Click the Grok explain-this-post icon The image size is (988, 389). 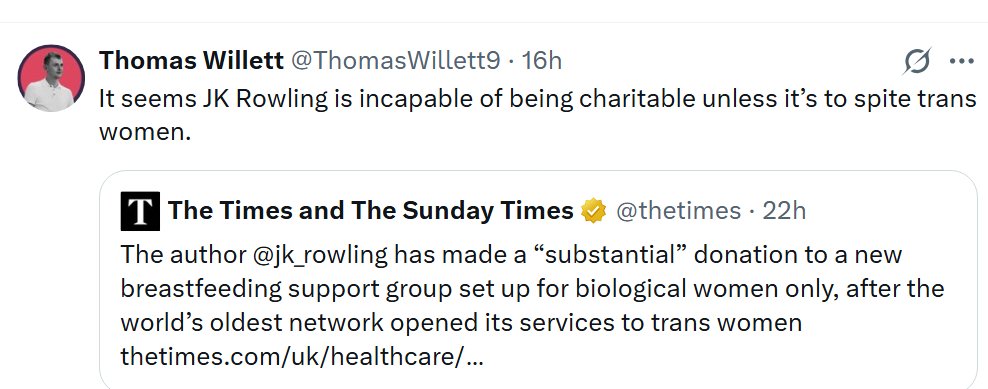[x=917, y=61]
